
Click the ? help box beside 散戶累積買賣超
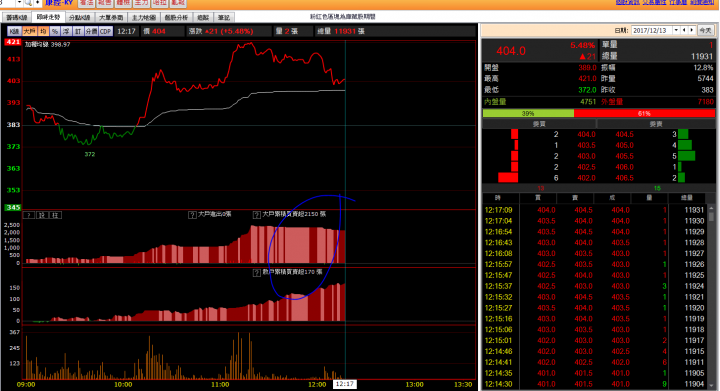(x=257, y=273)
